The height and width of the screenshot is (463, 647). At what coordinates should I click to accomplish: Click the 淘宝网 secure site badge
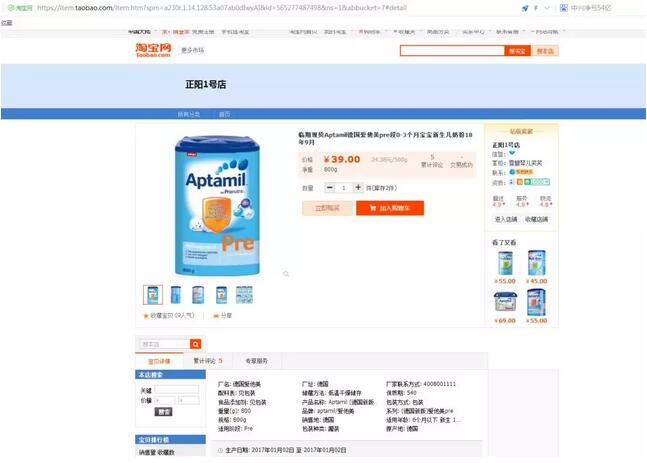20,8
